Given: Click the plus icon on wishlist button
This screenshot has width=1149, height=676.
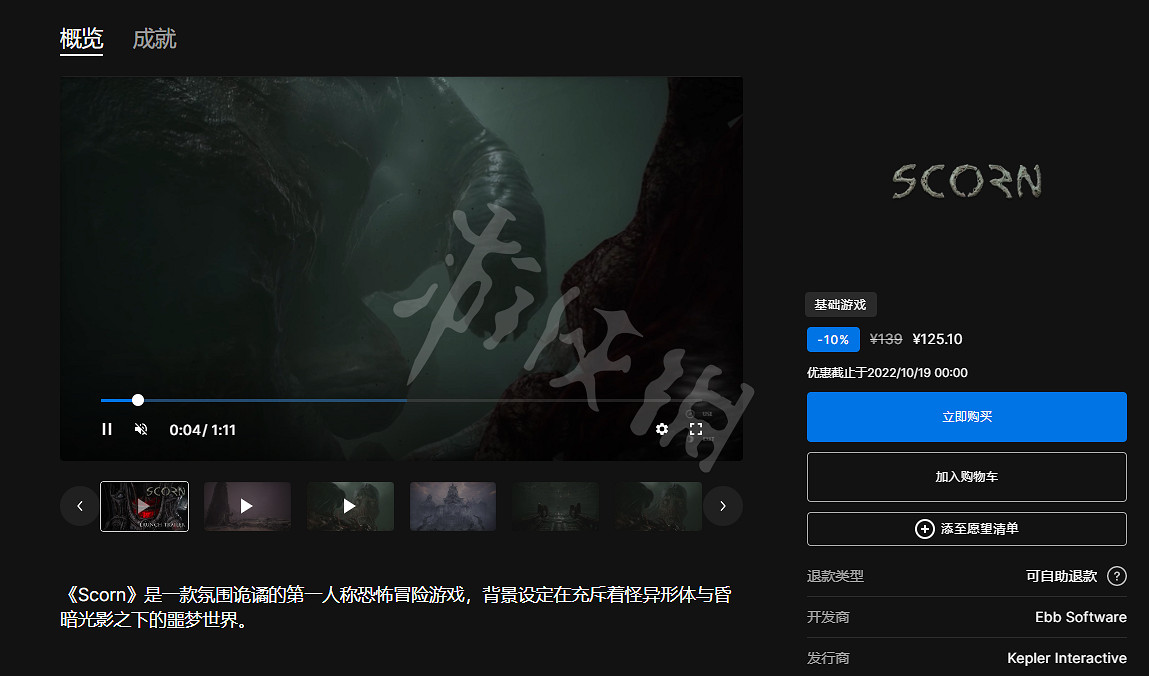Looking at the screenshot, I should click(925, 529).
